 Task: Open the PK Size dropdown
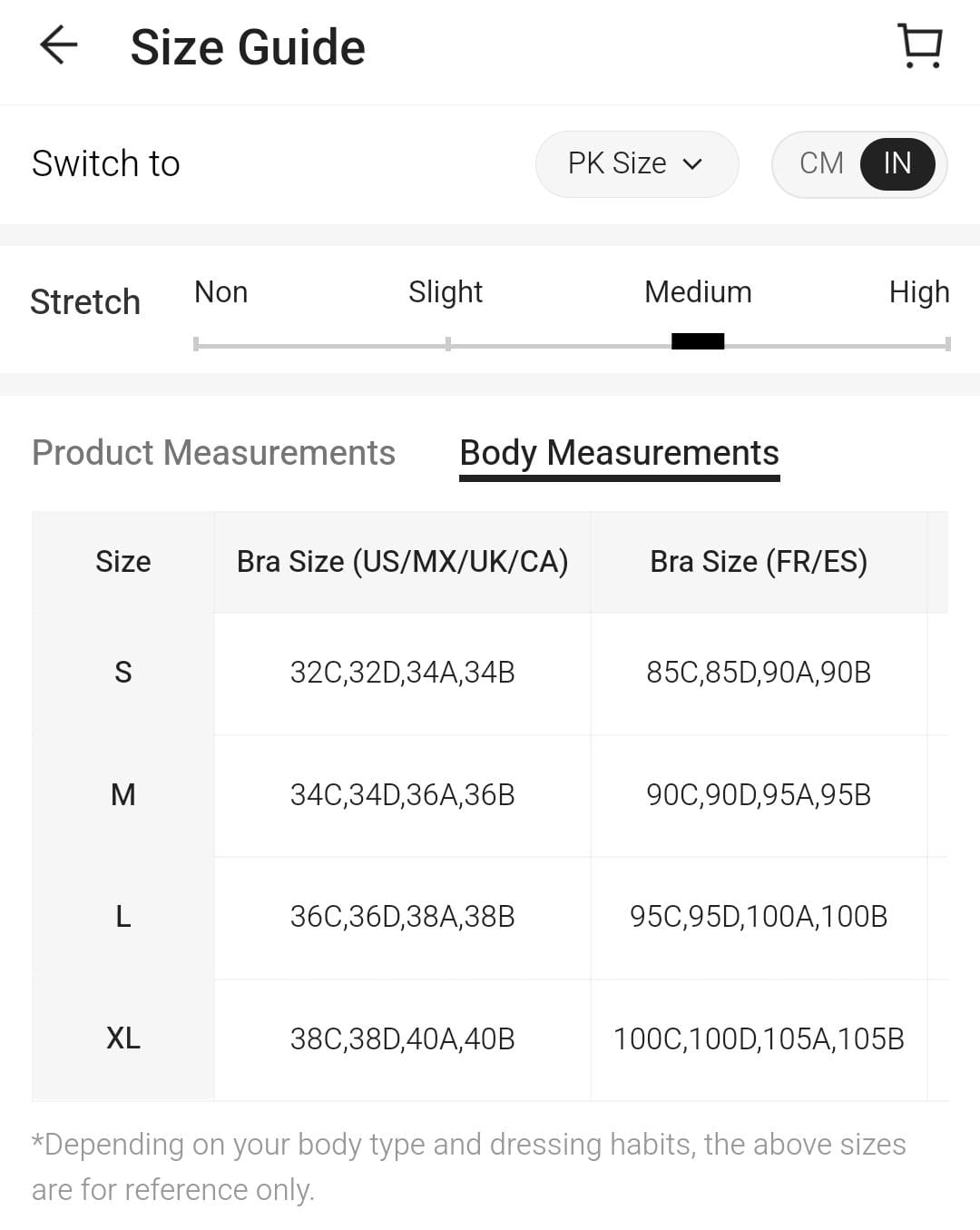tap(636, 163)
